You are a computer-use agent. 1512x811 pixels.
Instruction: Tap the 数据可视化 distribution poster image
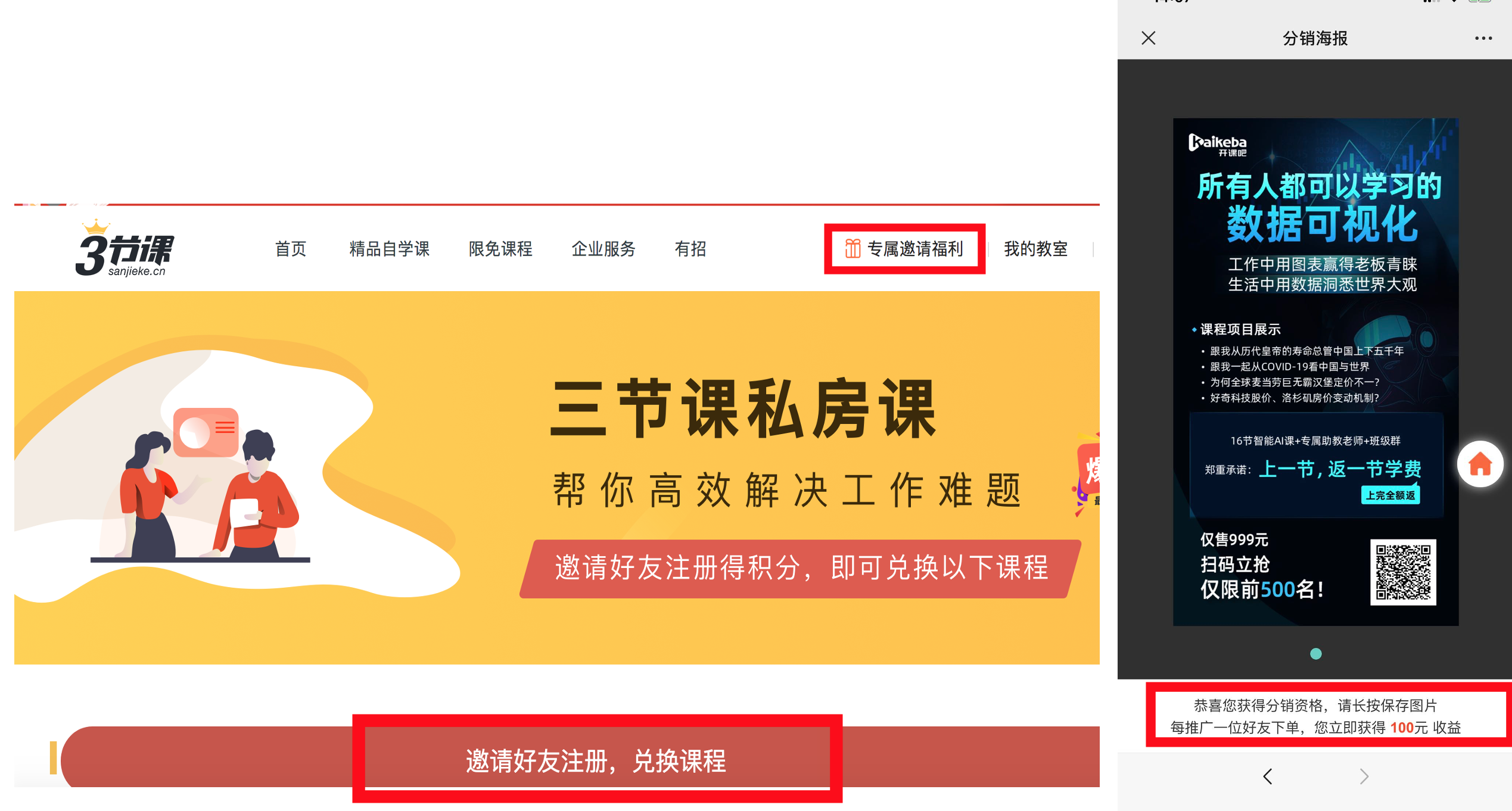pos(1315,372)
